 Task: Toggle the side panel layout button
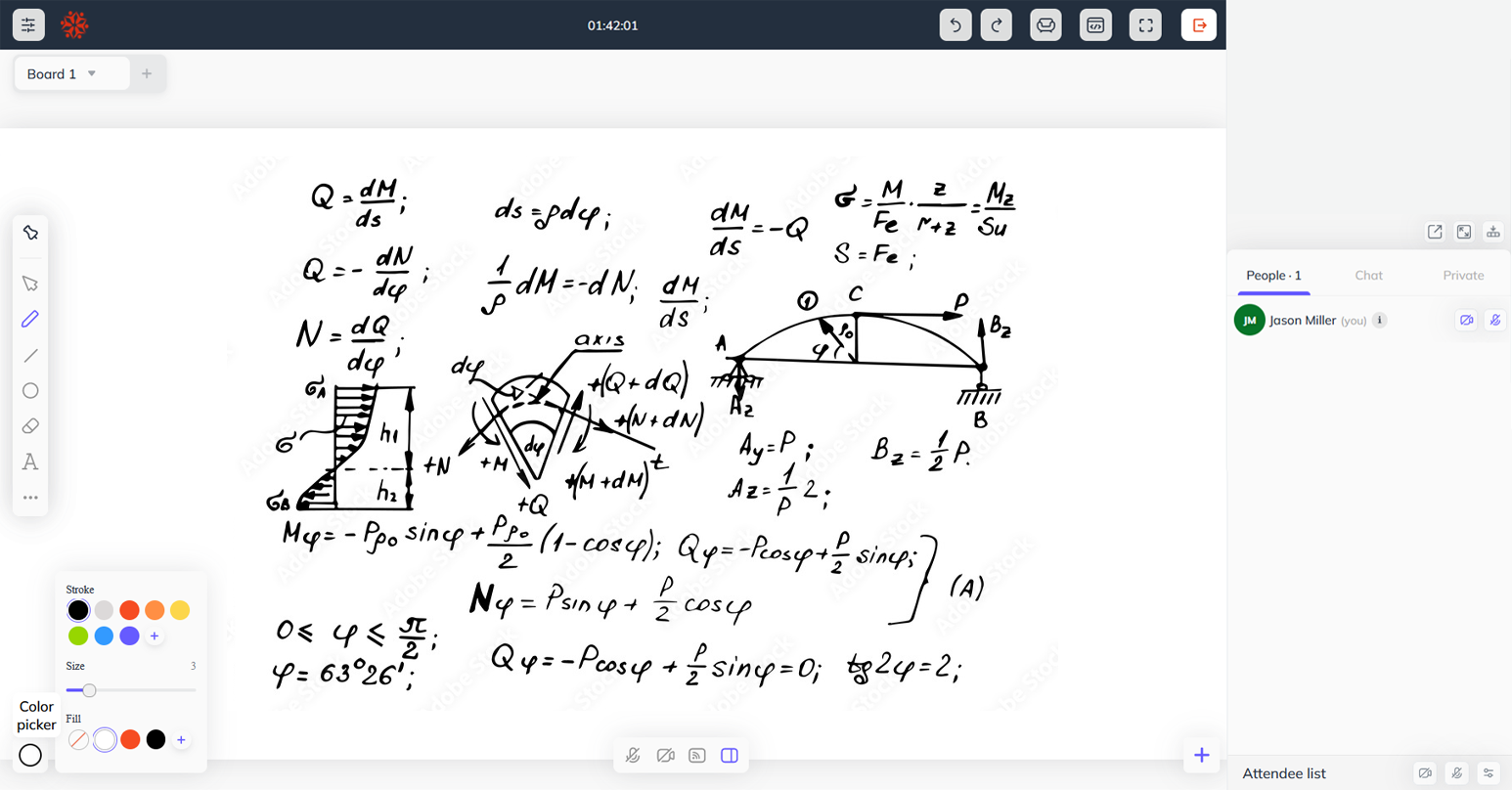click(x=730, y=756)
